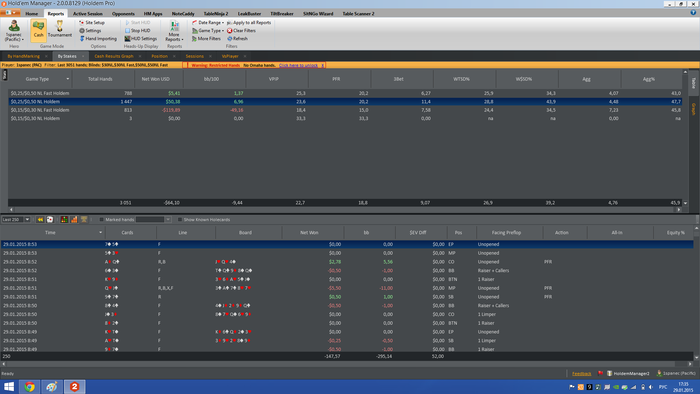Clear Filters in ribbon

click(x=241, y=30)
